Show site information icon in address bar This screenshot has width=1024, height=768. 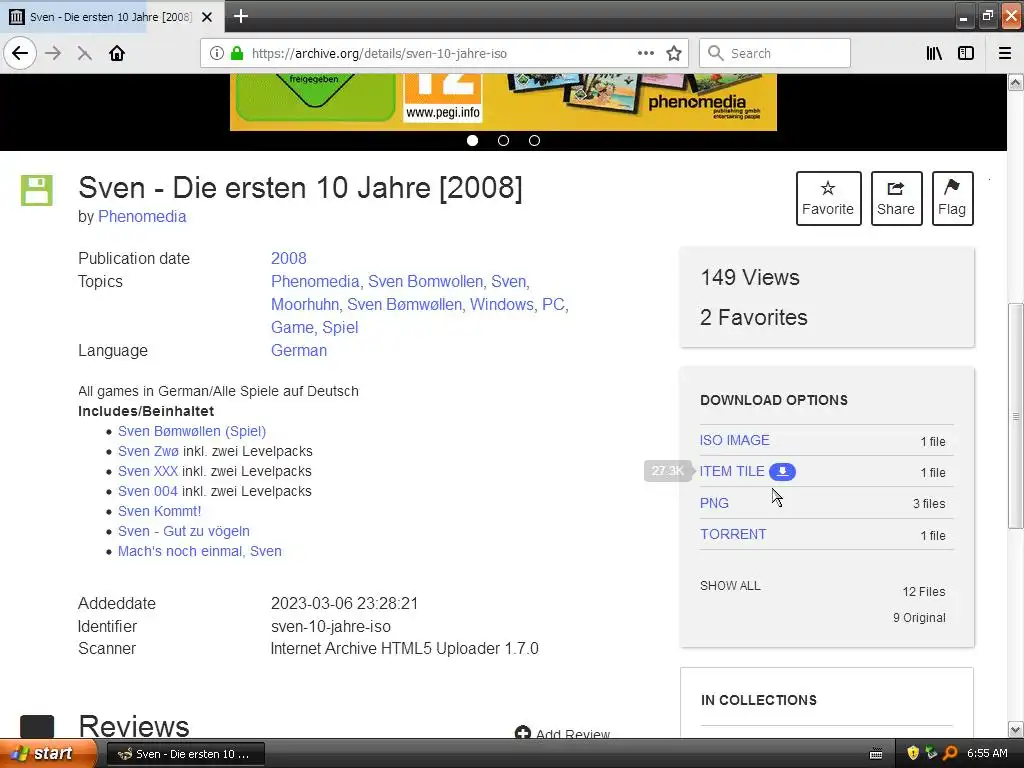coord(217,53)
